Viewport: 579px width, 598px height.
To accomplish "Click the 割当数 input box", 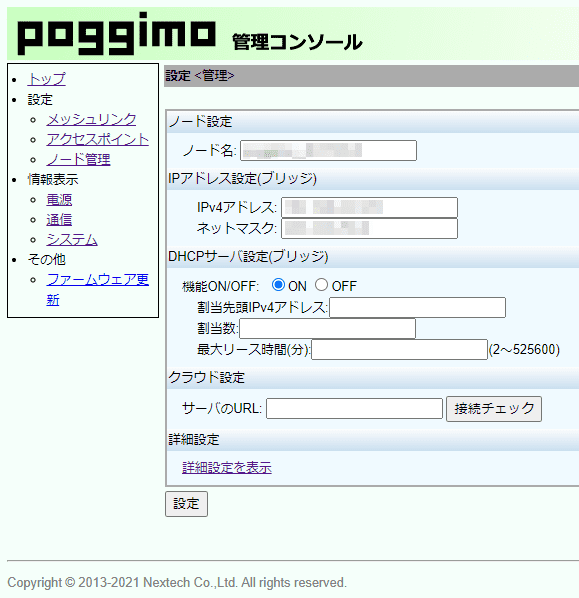I will coord(327,328).
